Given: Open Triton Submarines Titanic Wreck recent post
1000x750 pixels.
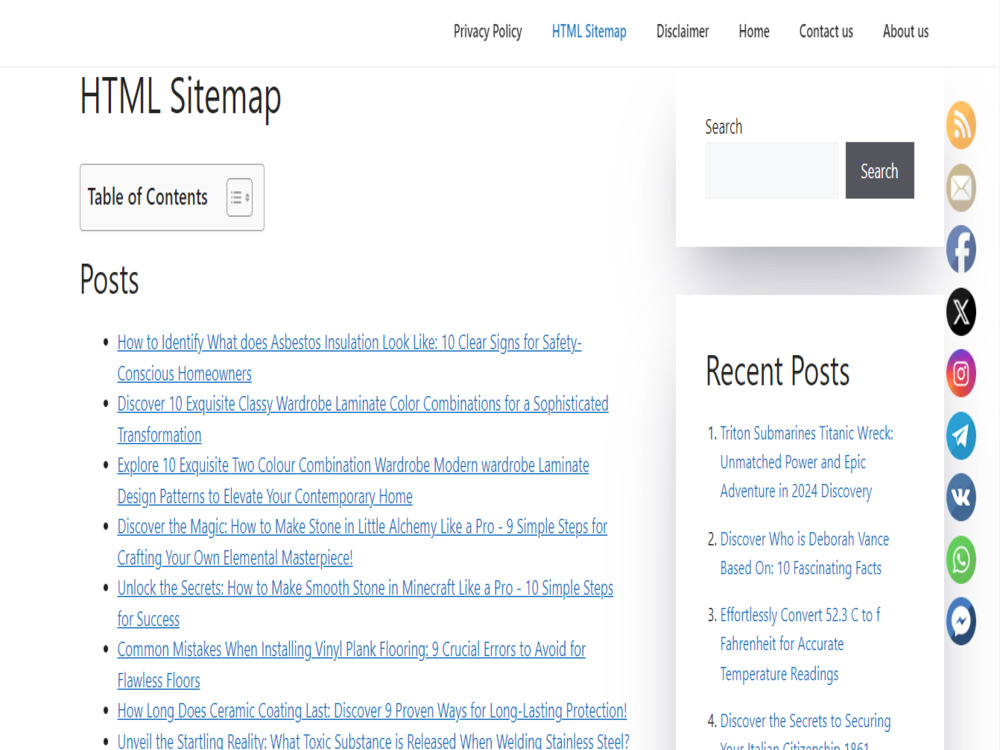Looking at the screenshot, I should (x=806, y=462).
